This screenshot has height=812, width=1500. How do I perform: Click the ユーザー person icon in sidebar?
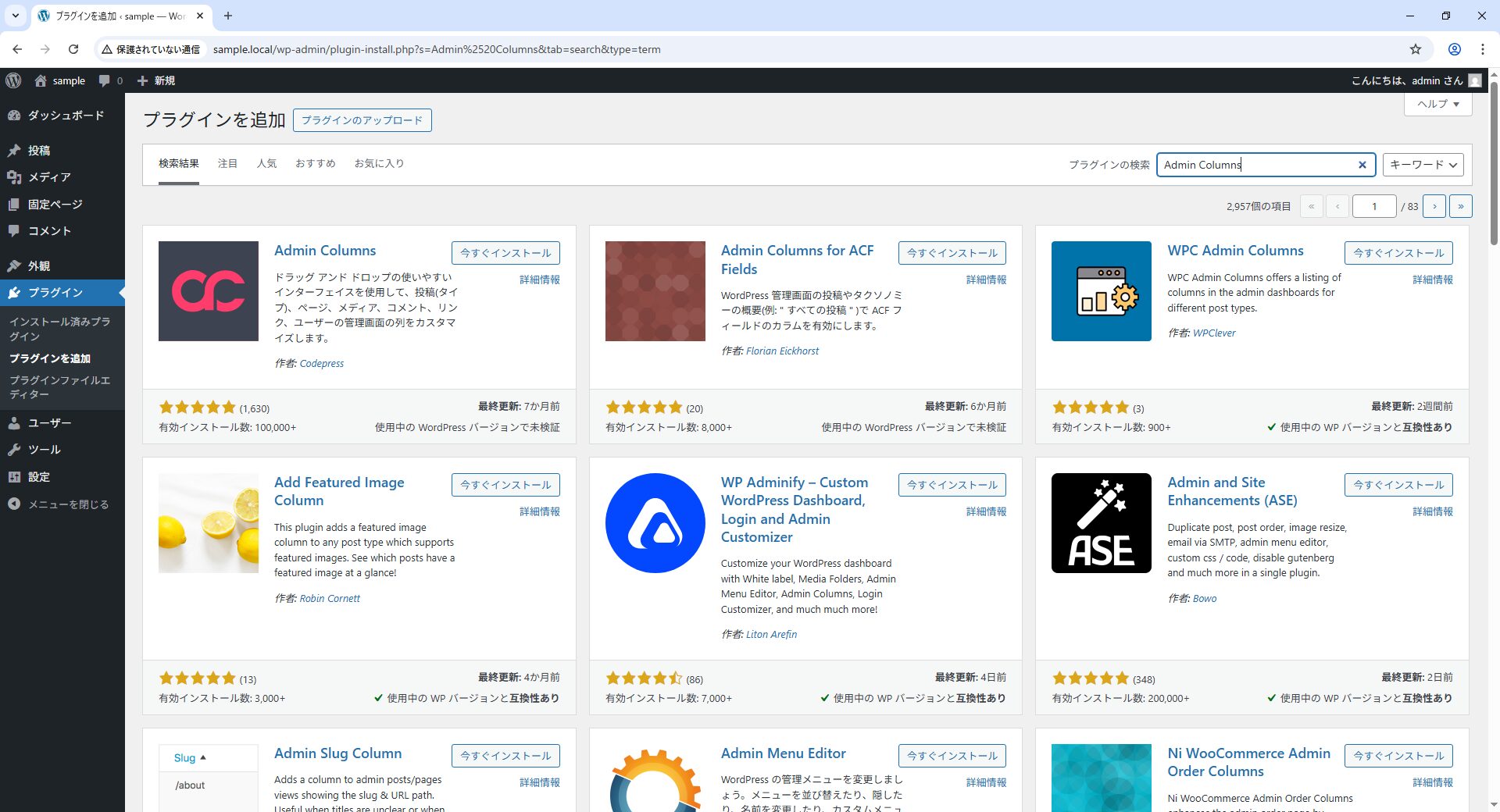[14, 423]
